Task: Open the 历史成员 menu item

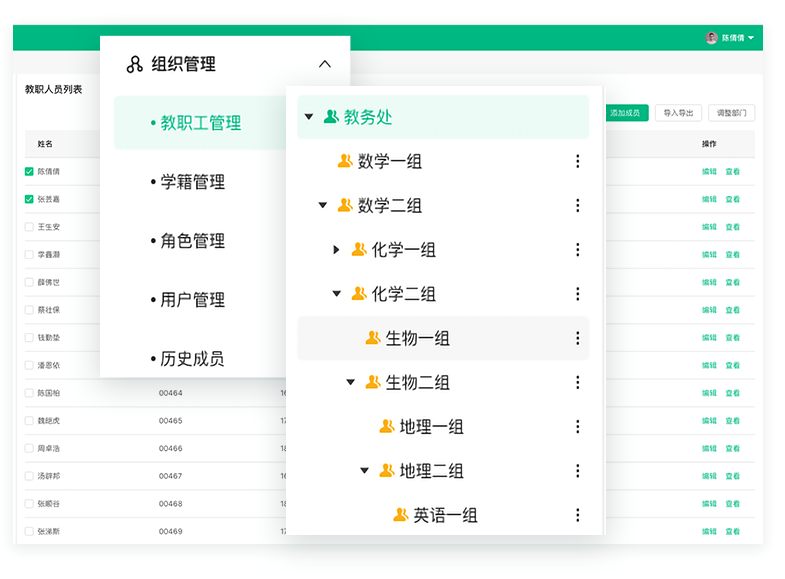Action: click(x=192, y=359)
